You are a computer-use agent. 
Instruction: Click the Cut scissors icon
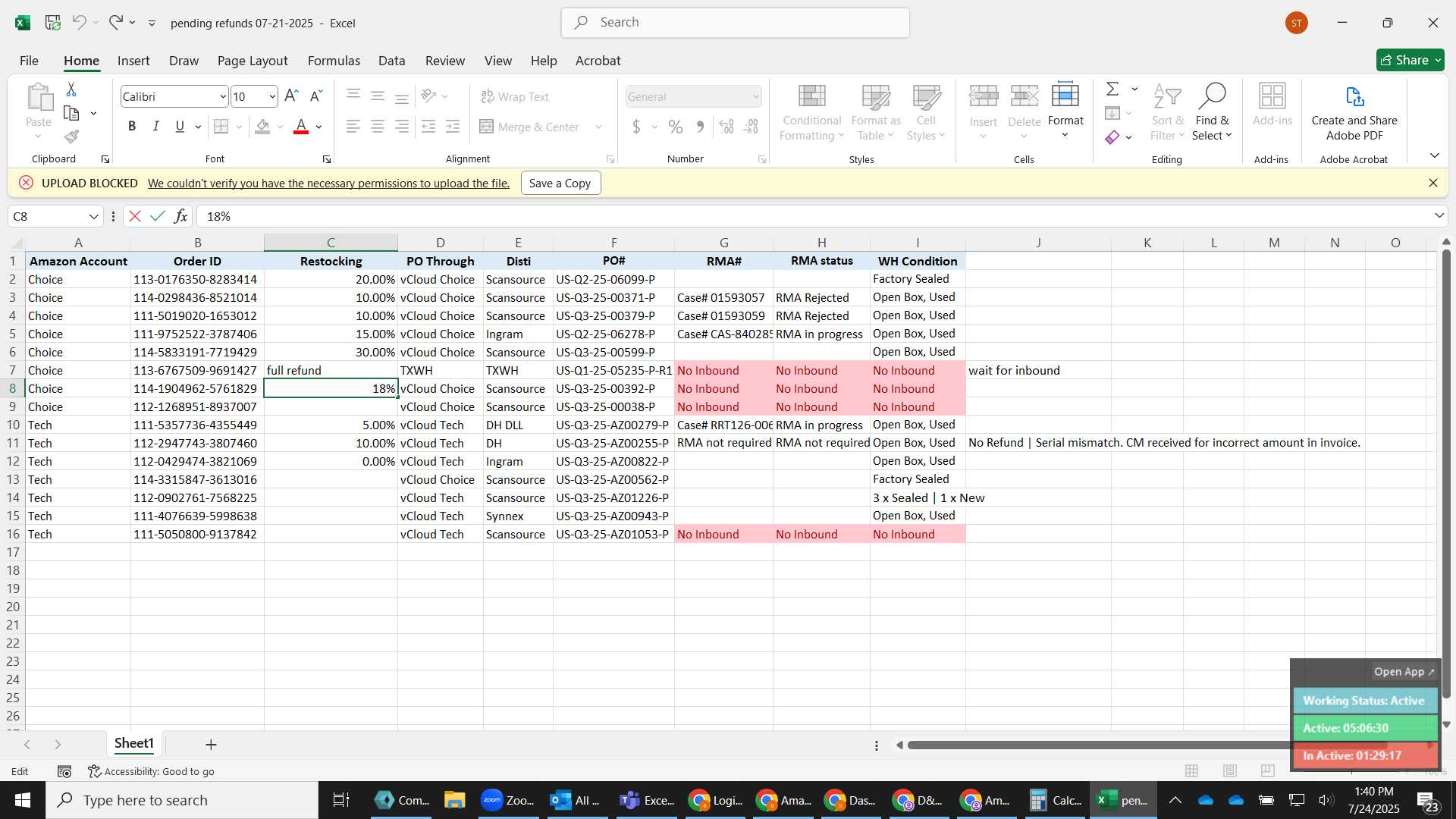(71, 89)
